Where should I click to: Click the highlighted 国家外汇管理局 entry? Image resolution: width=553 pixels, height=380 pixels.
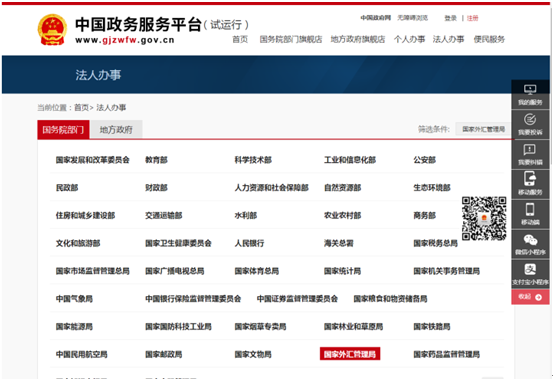(350, 354)
